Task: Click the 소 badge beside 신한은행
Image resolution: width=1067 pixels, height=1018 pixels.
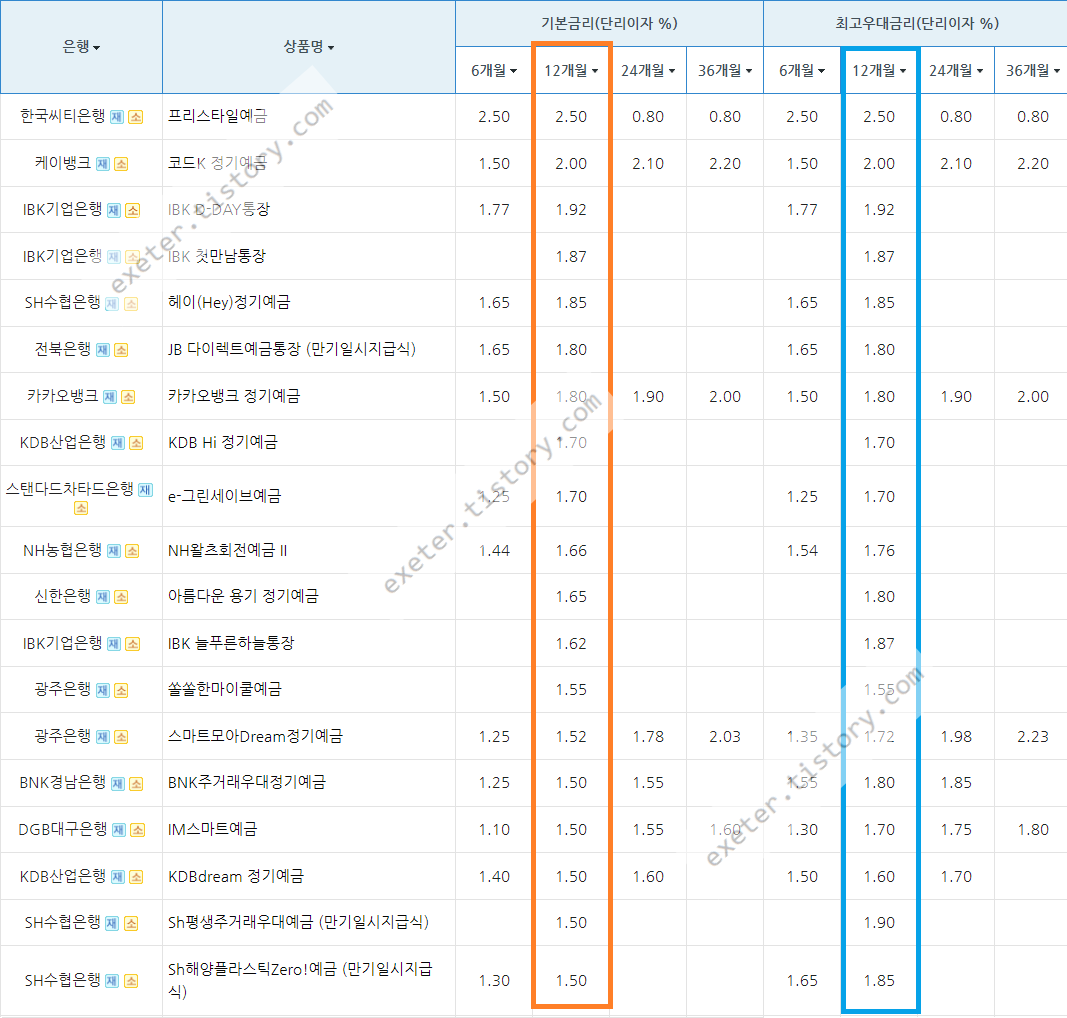Action: 121,597
